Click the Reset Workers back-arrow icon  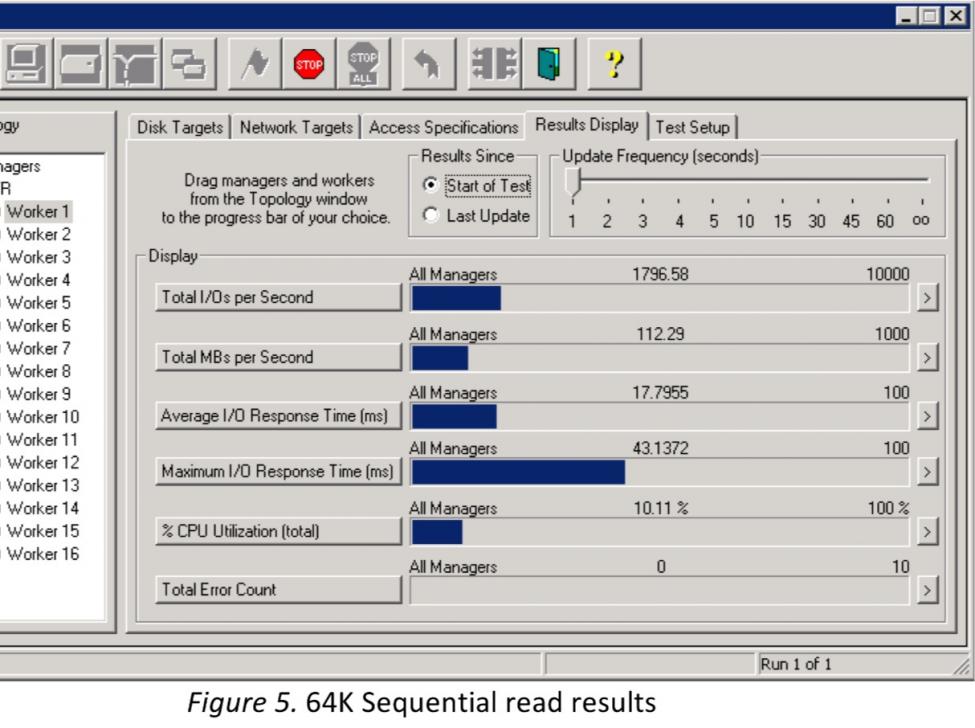(428, 63)
